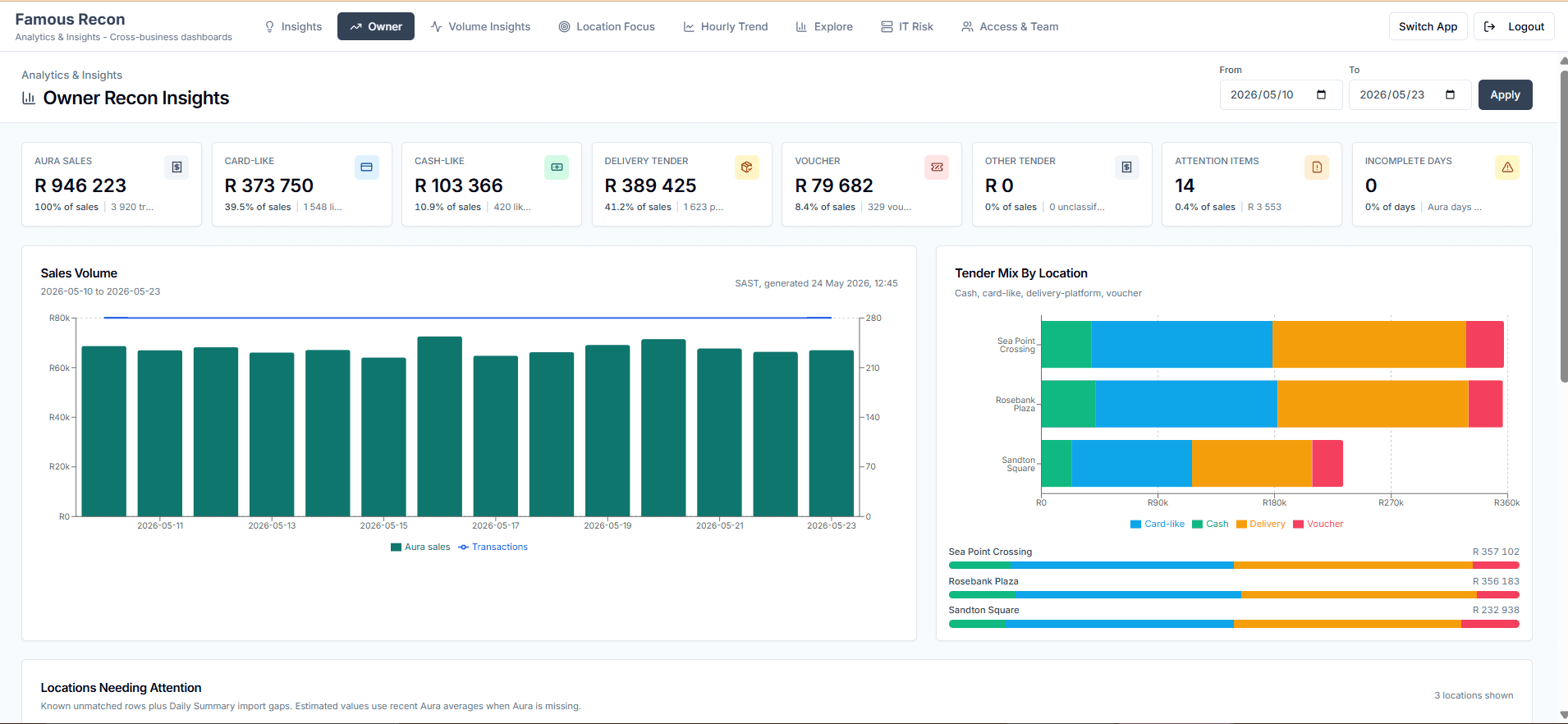Click the R 946 223 Aura sales value
This screenshot has height=724, width=1568.
point(80,186)
